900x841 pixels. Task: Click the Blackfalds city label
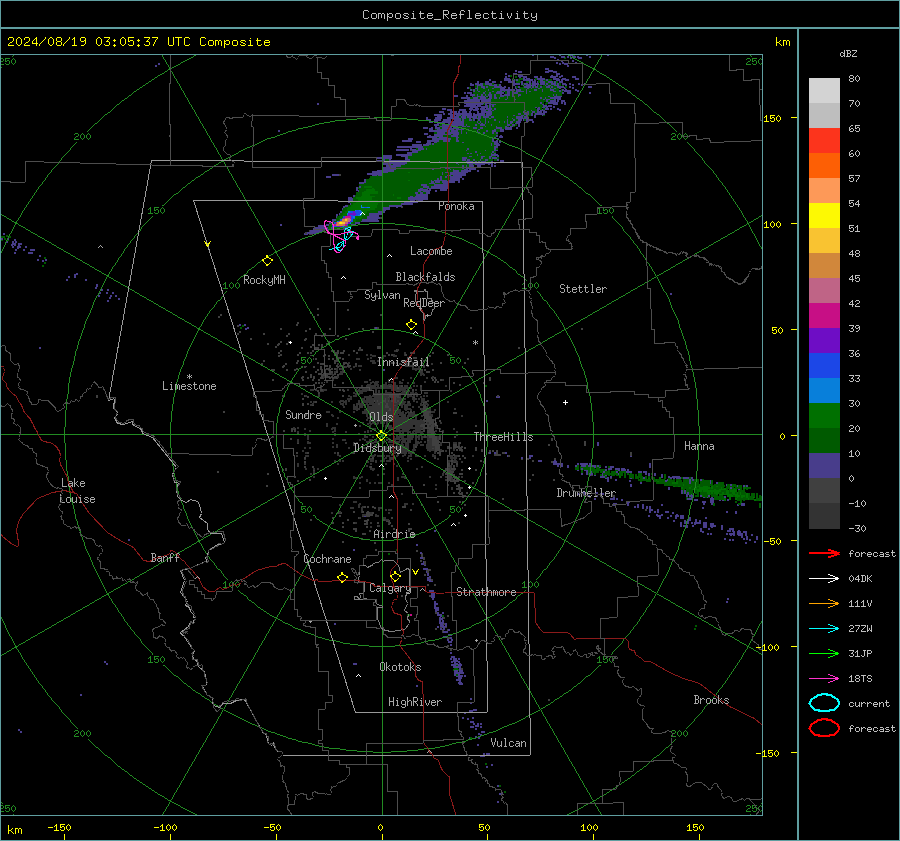[425, 277]
